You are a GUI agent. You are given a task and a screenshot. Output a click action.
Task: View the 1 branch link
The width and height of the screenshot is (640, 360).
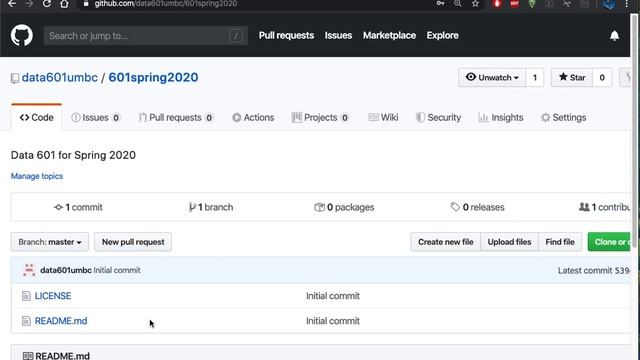coord(211,207)
